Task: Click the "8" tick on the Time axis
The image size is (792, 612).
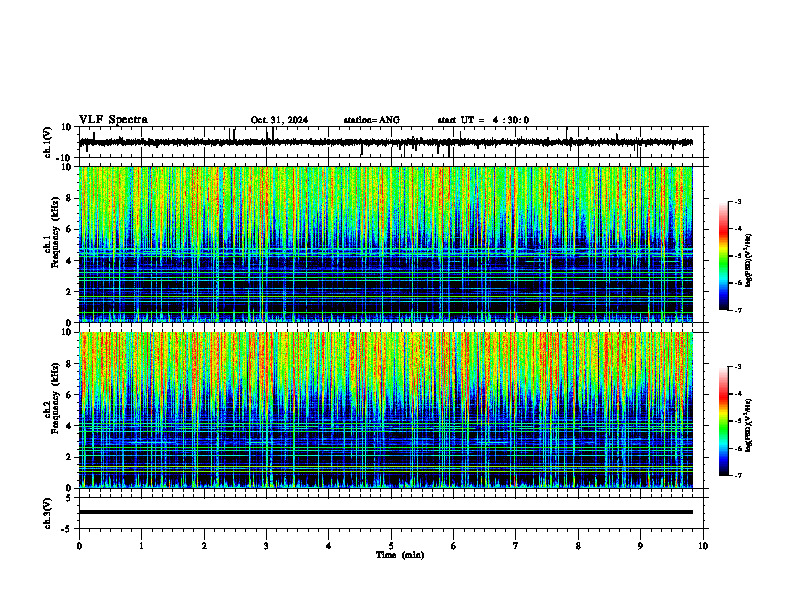Action: 578,546
